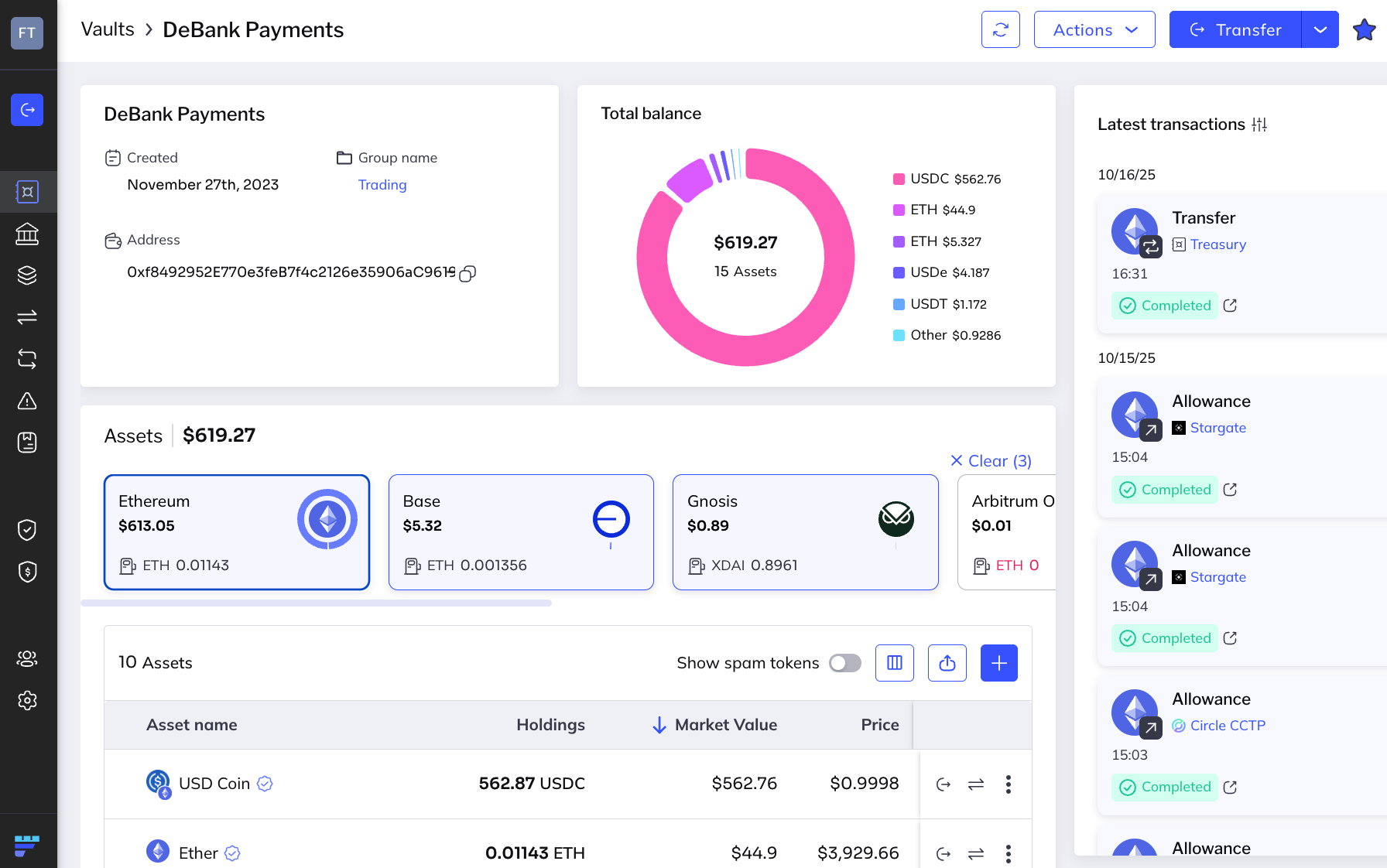
Task: Open more options for USD Coin row
Action: pos(1008,784)
